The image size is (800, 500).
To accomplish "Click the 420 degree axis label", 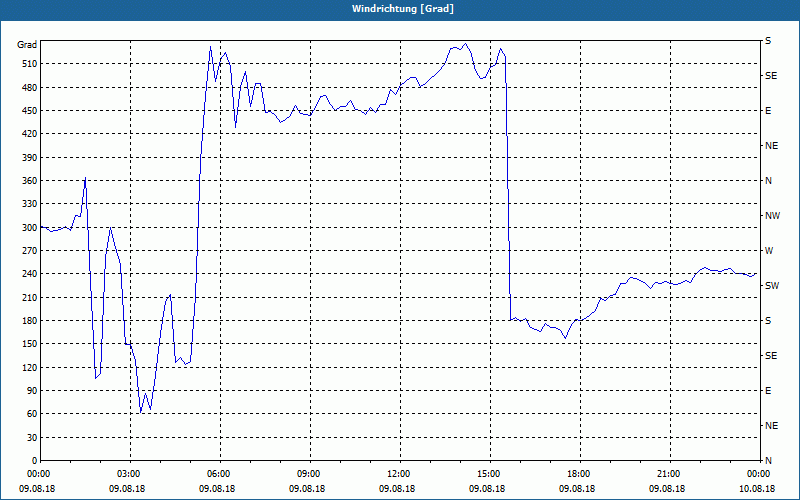I will point(30,134).
